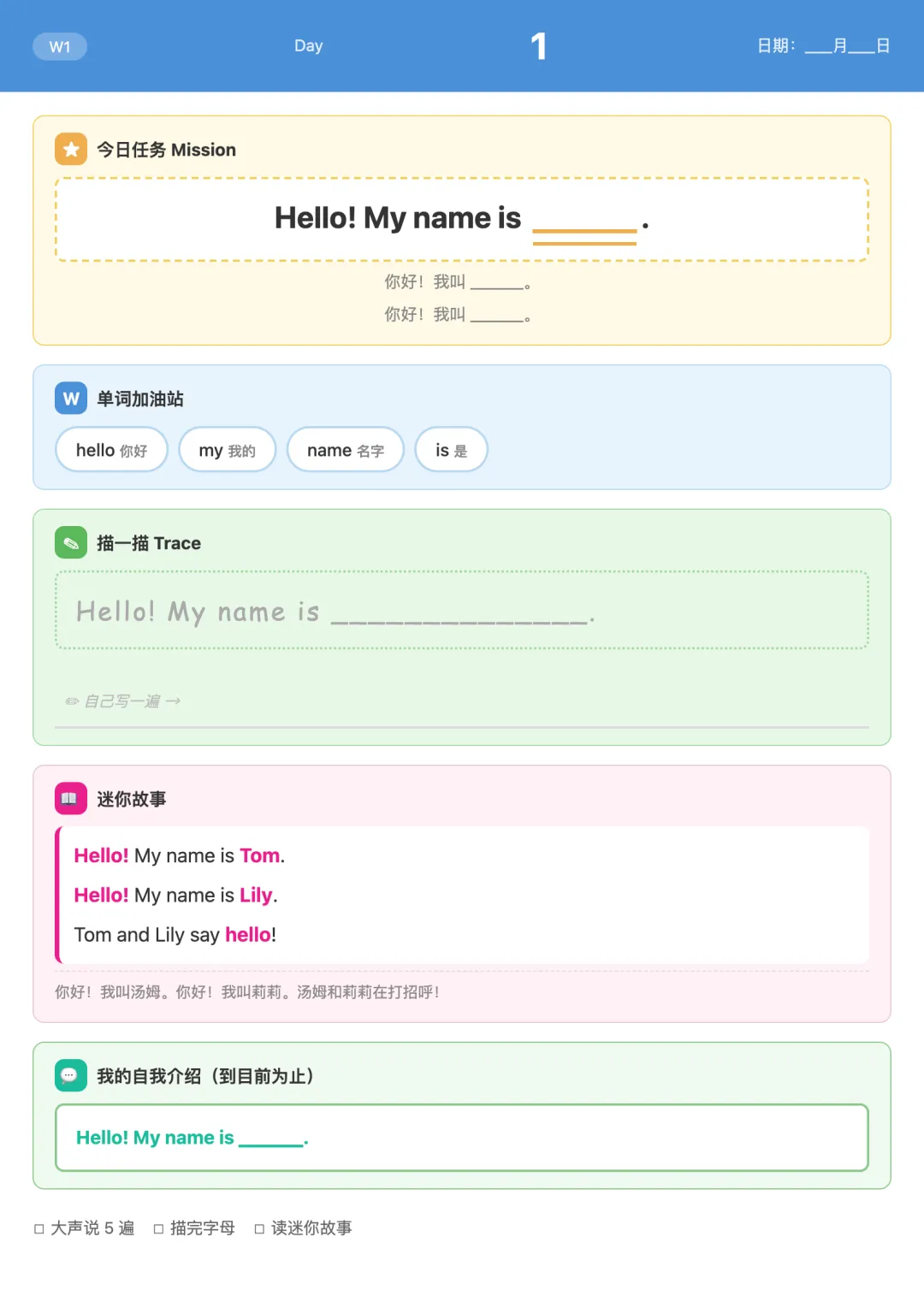
Task: Select the name 名字 word chip
Action: click(x=346, y=450)
